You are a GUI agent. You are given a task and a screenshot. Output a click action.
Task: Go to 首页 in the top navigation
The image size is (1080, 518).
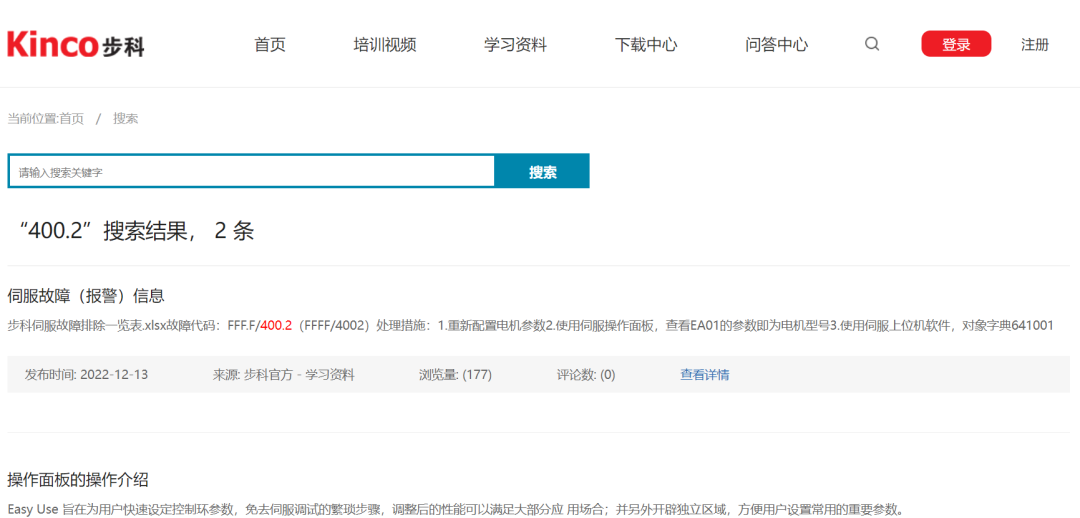[x=270, y=45]
